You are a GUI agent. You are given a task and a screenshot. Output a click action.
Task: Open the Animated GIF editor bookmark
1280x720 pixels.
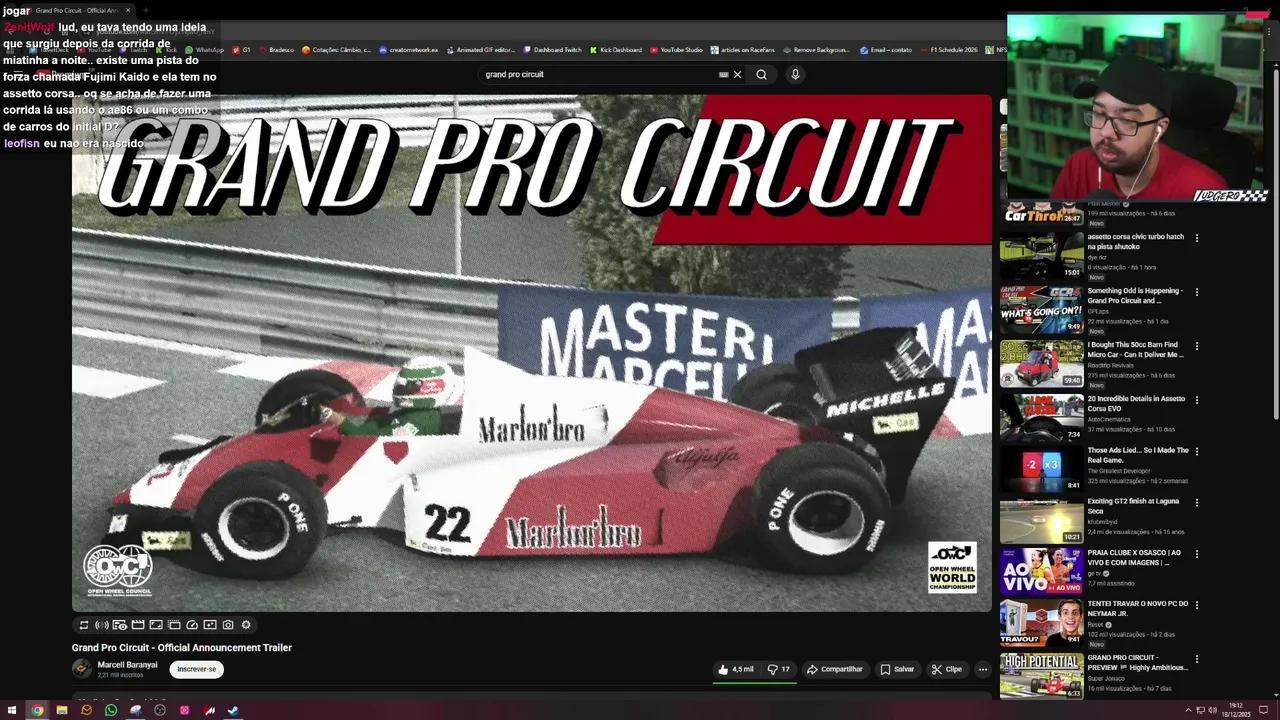[x=480, y=50]
